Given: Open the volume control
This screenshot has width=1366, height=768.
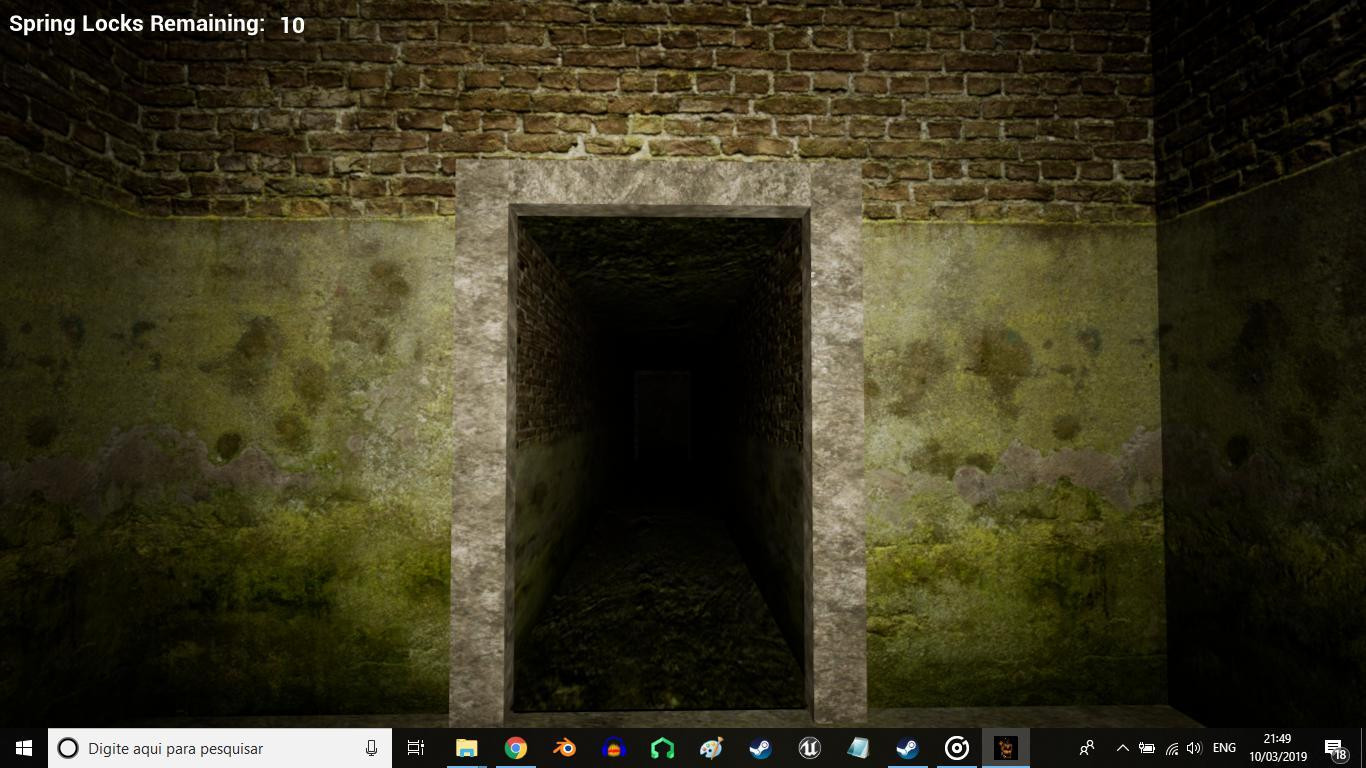Looking at the screenshot, I should [1194, 748].
